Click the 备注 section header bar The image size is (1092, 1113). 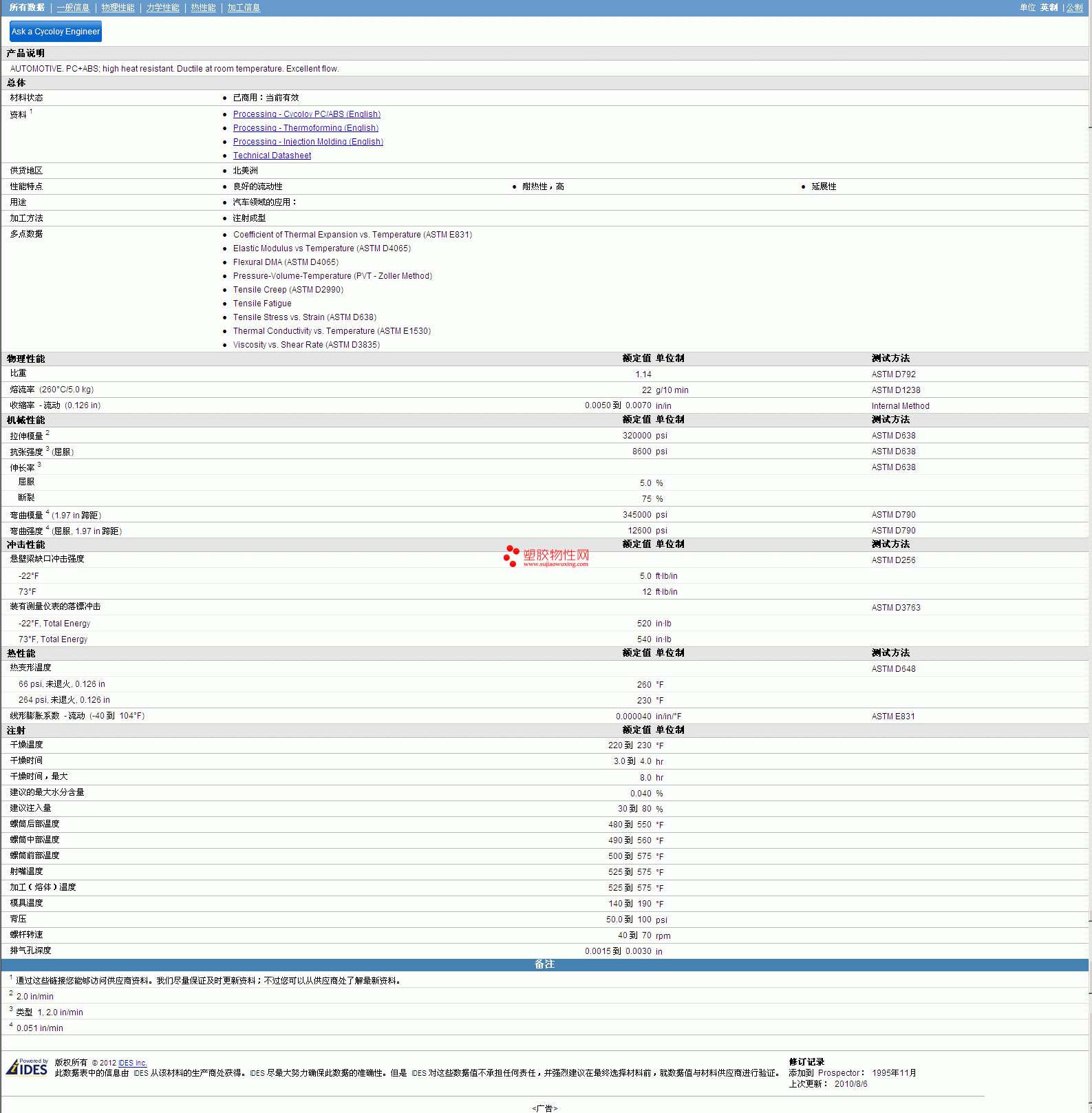coord(545,964)
